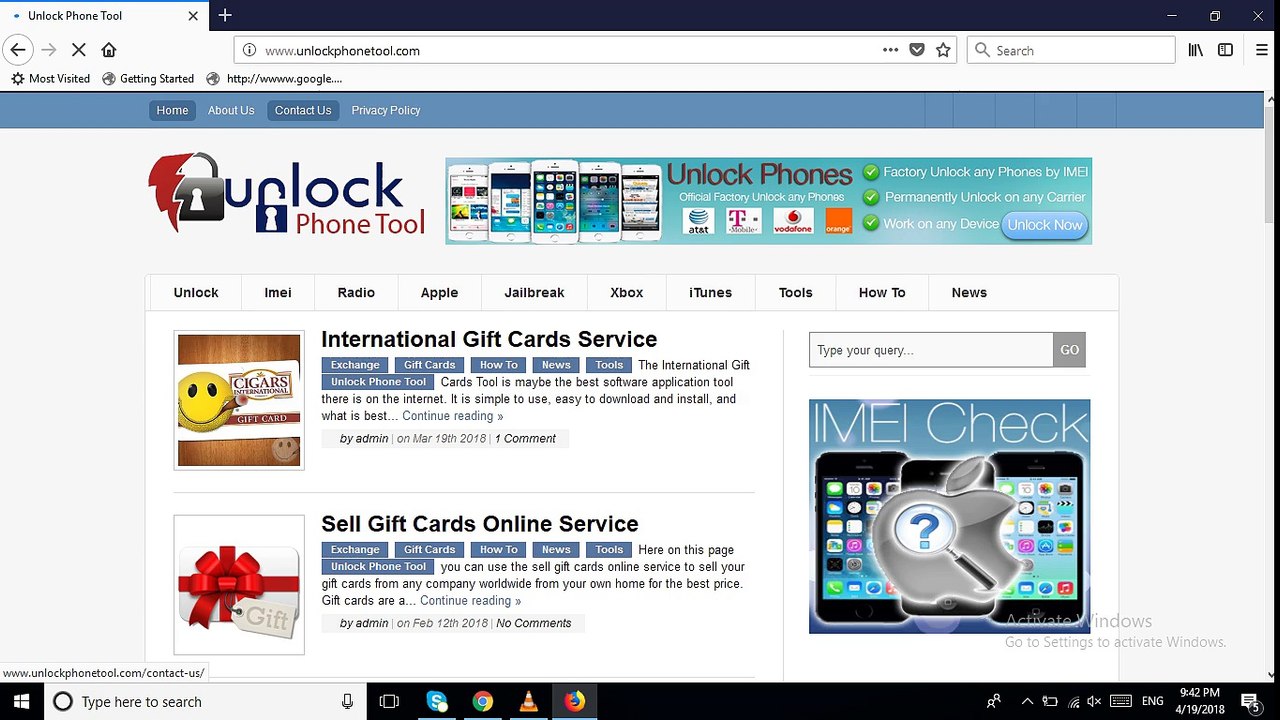The width and height of the screenshot is (1280, 720).
Task: Click the Type your query search field
Action: 931,350
